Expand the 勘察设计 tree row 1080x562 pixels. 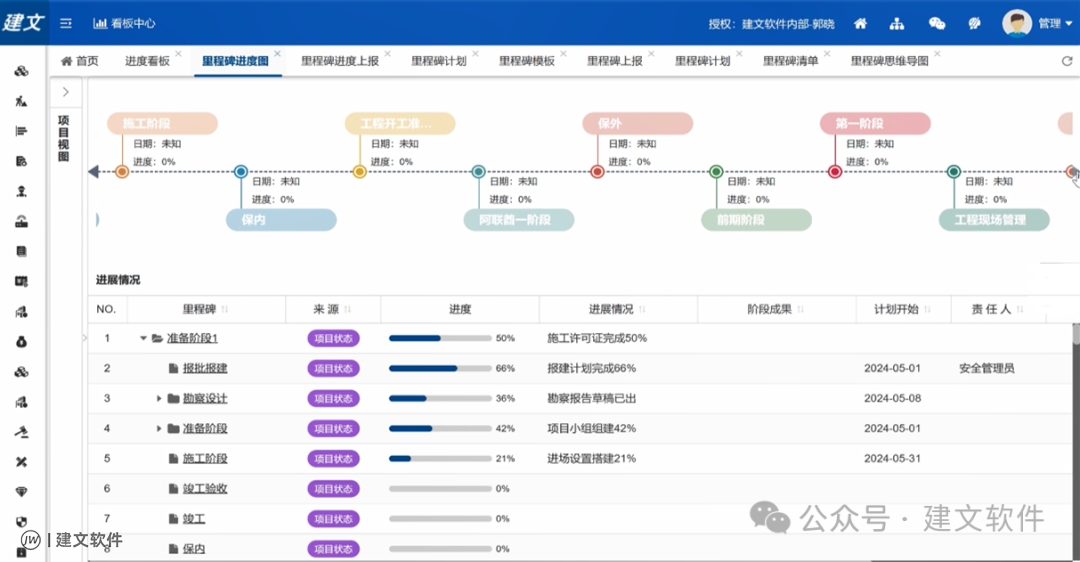coord(159,398)
